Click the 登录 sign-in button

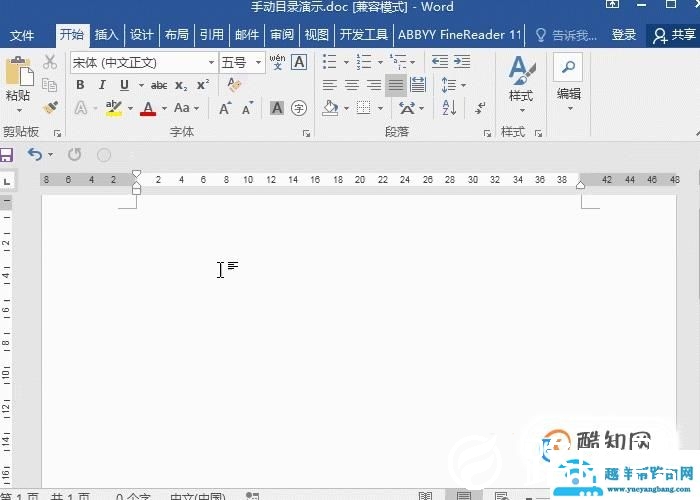pyautogui.click(x=624, y=35)
